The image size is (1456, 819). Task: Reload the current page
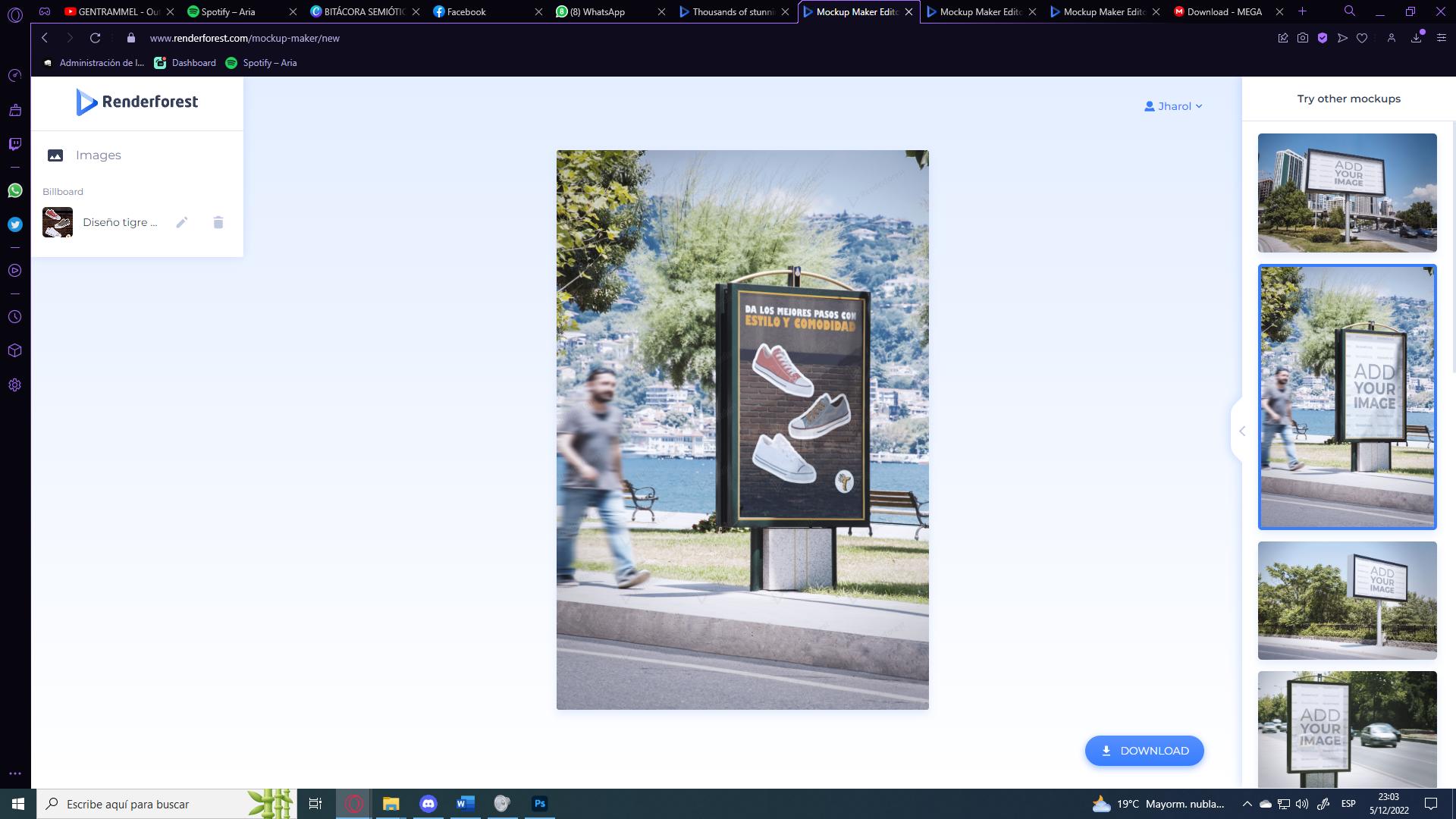[x=95, y=38]
